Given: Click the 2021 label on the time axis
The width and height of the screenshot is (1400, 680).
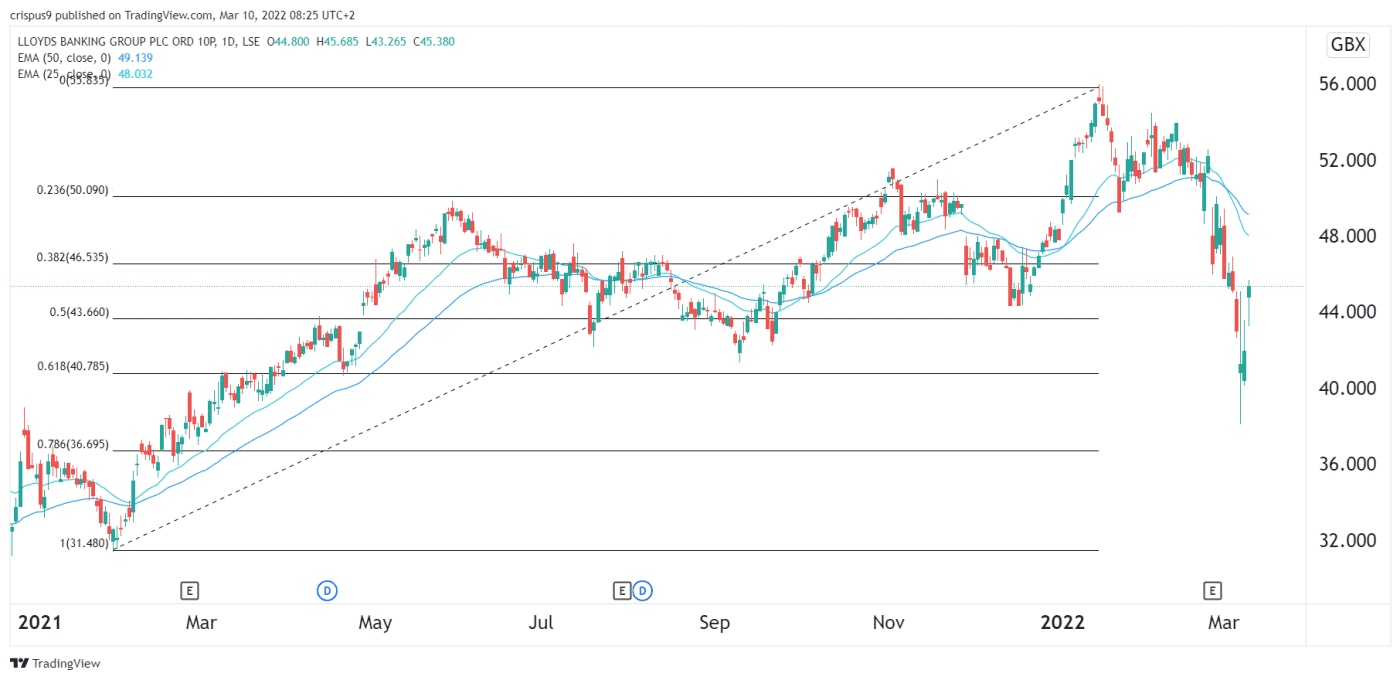Looking at the screenshot, I should click(x=40, y=622).
